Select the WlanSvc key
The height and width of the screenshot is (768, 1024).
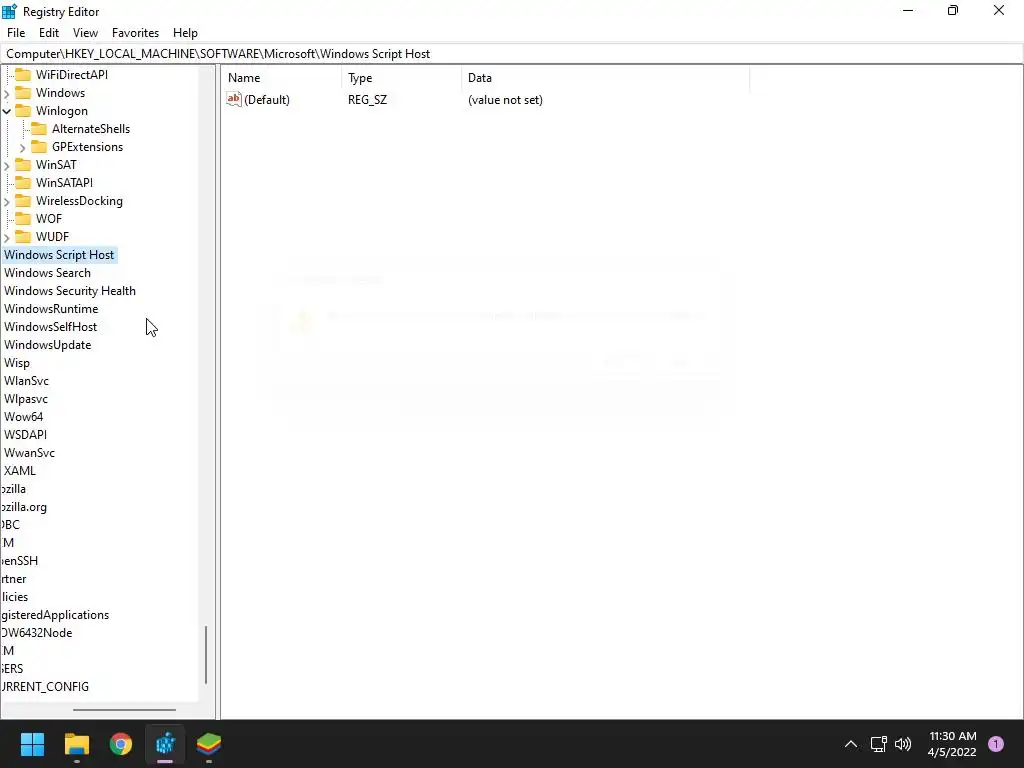coord(26,381)
